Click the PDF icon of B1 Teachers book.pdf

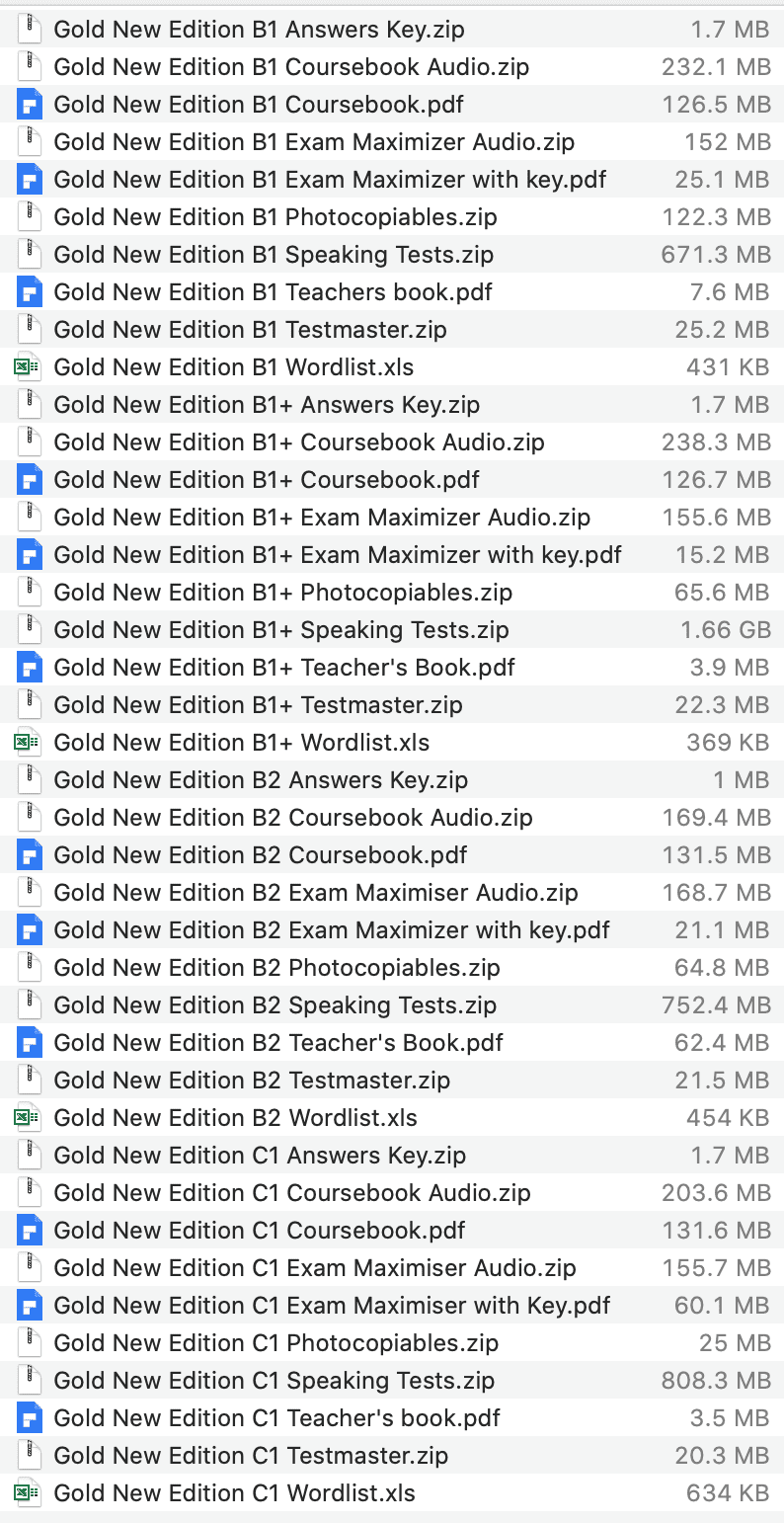[x=30, y=292]
